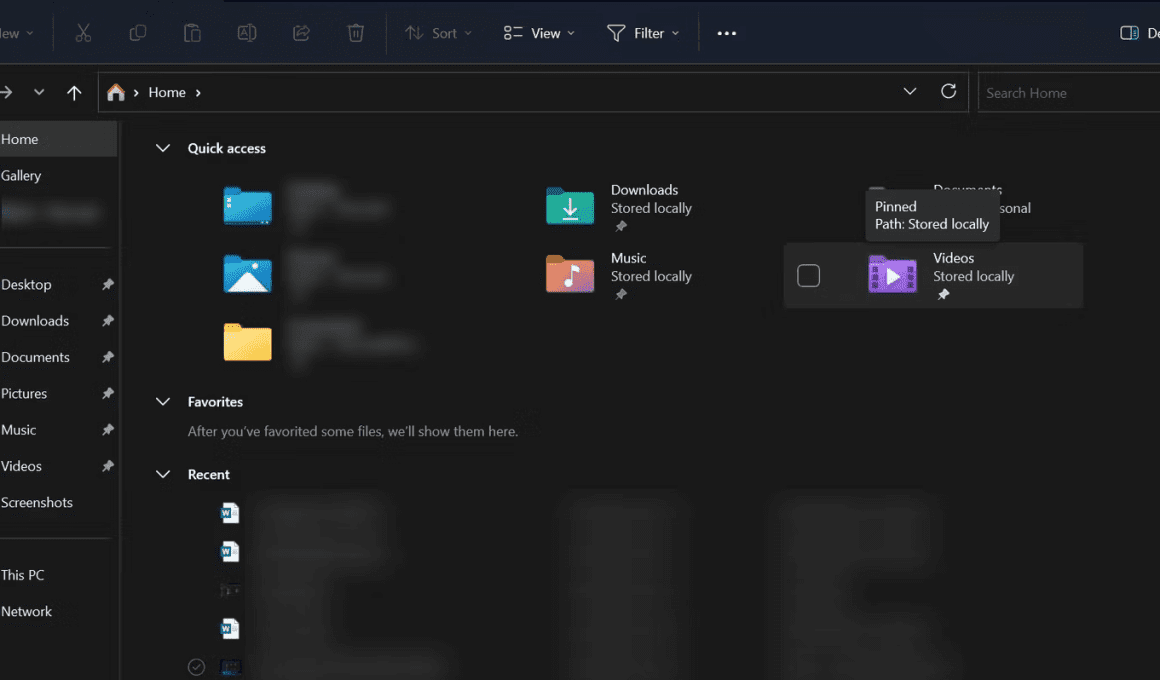This screenshot has width=1160, height=680.
Task: Expand the address bar history dropdown
Action: coord(910,92)
